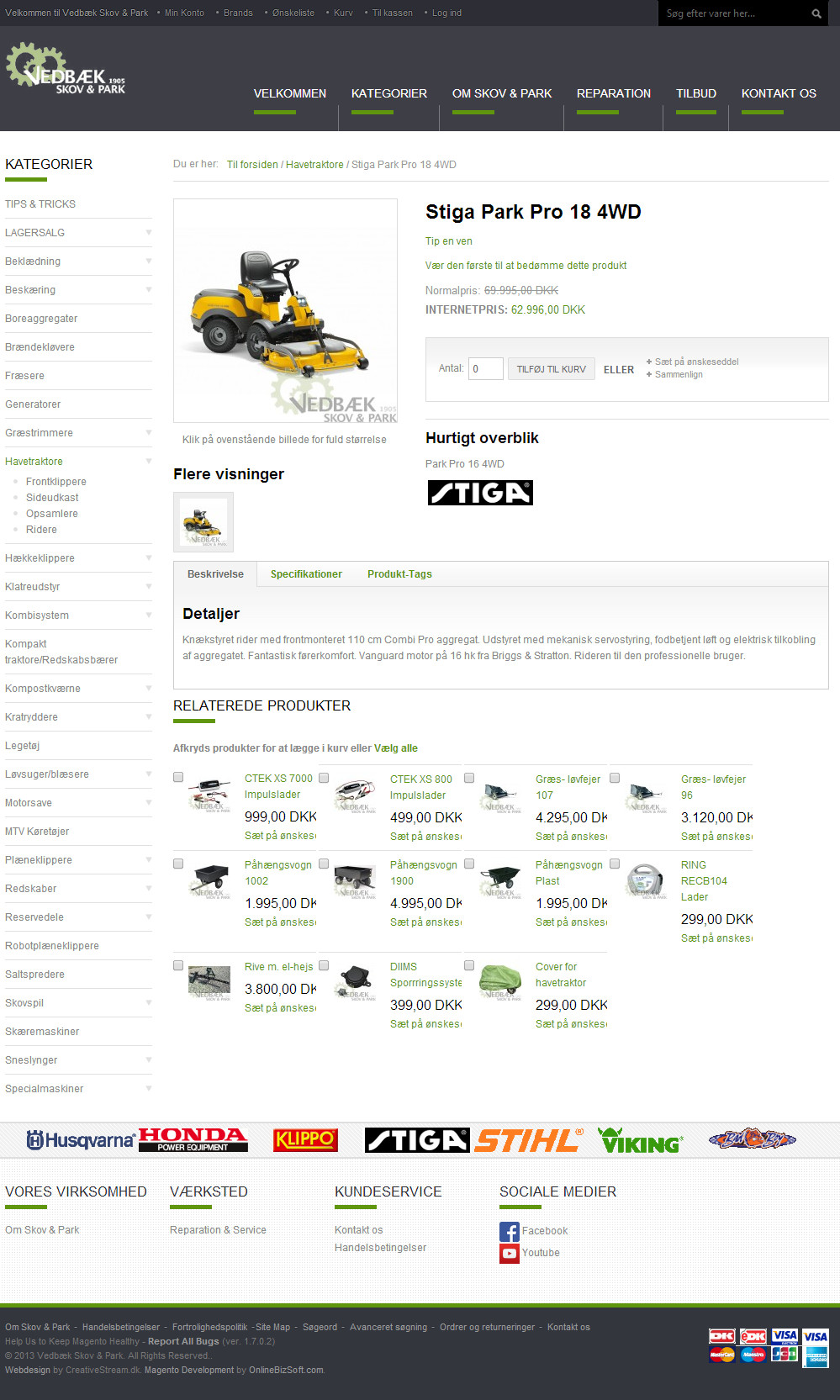Image resolution: width=840 pixels, height=1400 pixels.
Task: Open the REPARATION menu item
Action: coord(614,93)
